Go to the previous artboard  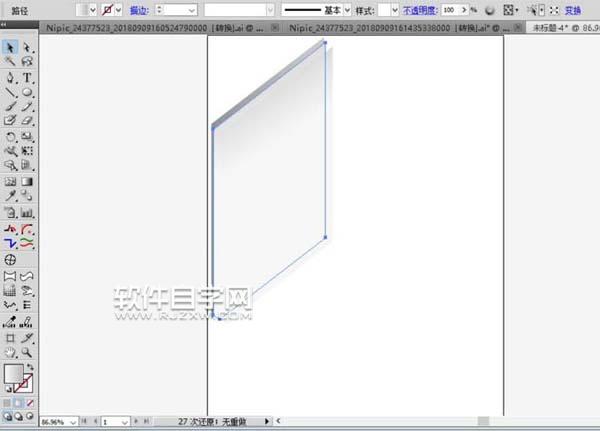point(95,421)
